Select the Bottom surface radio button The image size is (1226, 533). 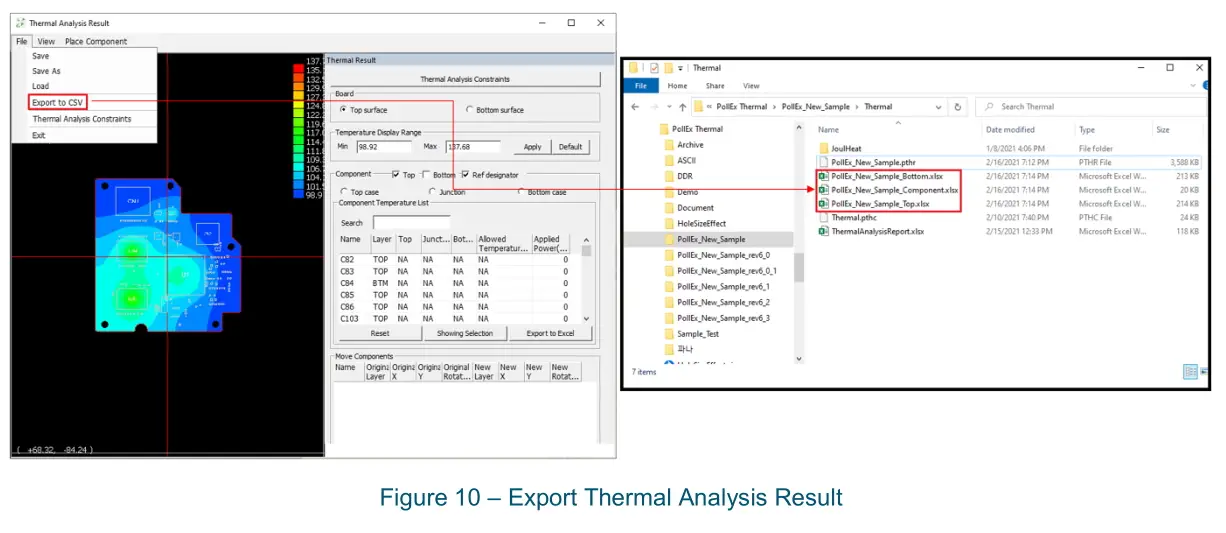[470, 110]
